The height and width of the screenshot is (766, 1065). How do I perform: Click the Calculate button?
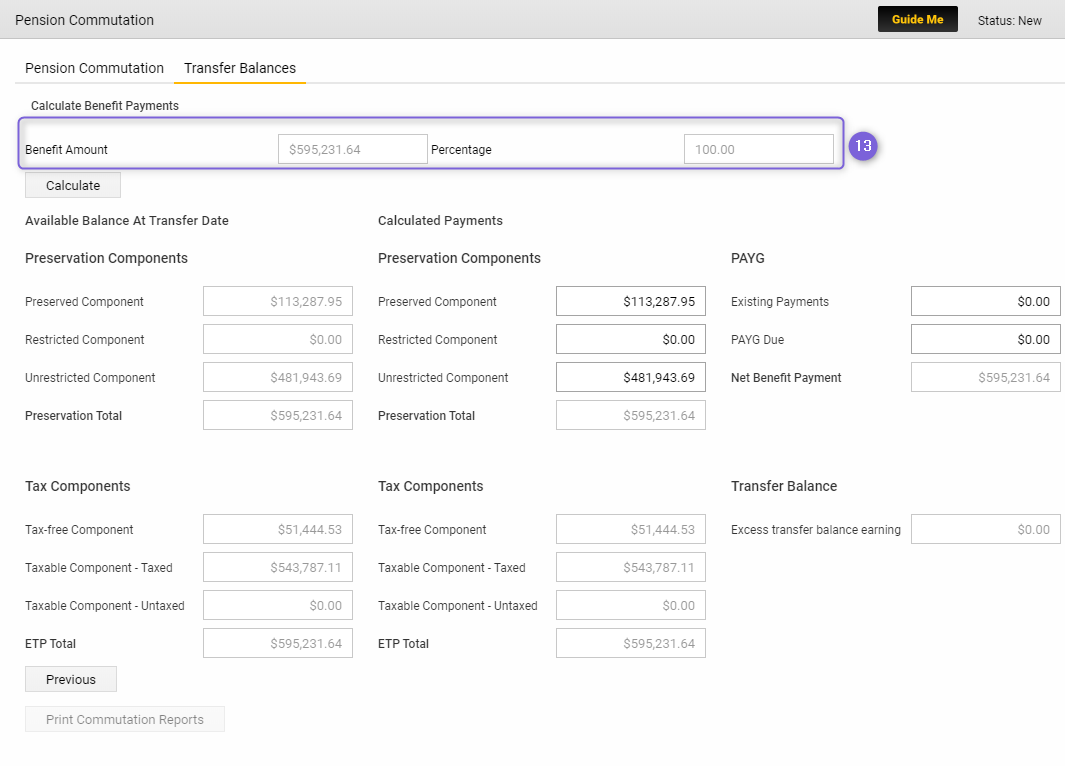point(73,185)
